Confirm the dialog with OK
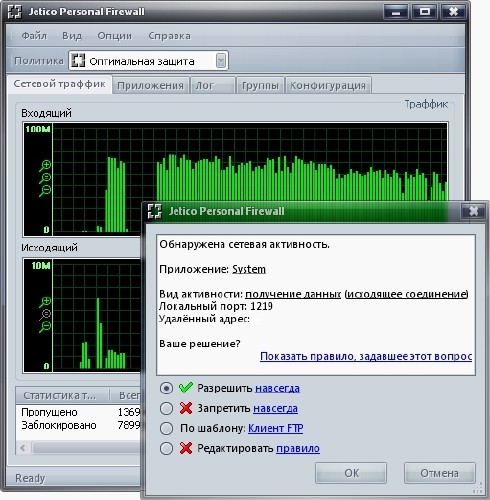 point(351,473)
